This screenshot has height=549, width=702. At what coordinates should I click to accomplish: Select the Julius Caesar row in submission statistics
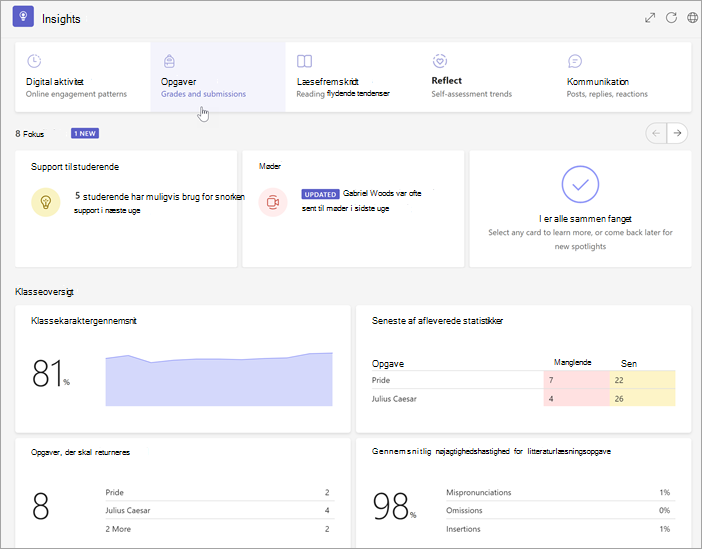pyautogui.click(x=523, y=399)
